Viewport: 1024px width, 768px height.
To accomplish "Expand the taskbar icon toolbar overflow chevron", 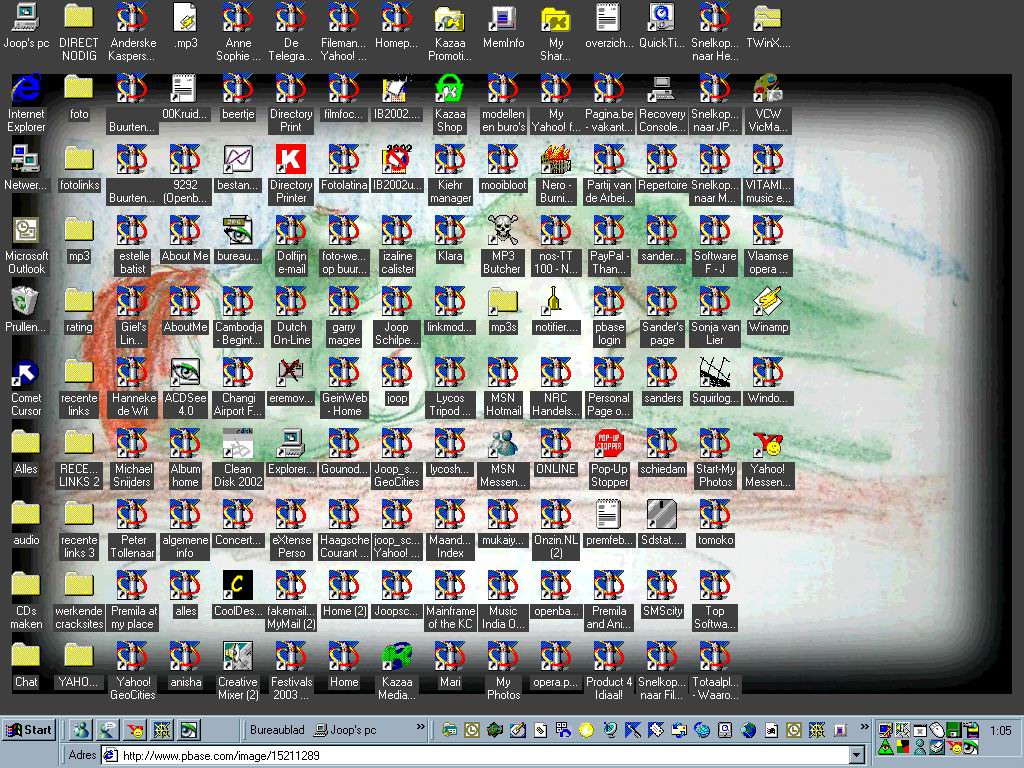I will 865,727.
